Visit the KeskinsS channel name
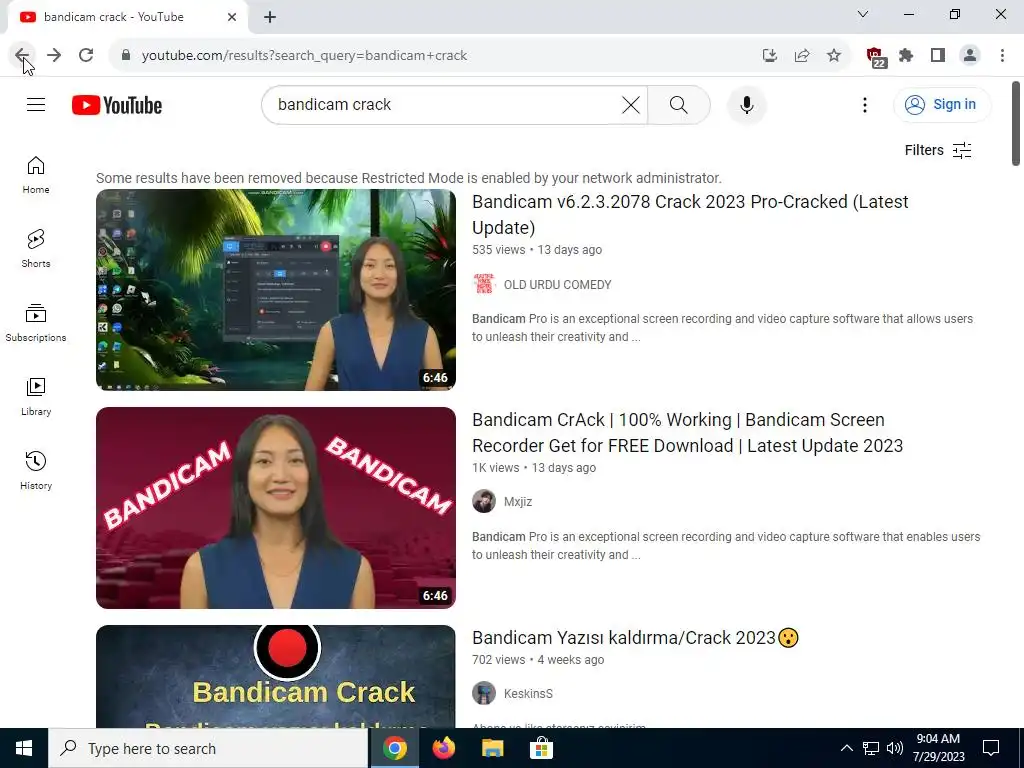The image size is (1024, 768). 528,694
